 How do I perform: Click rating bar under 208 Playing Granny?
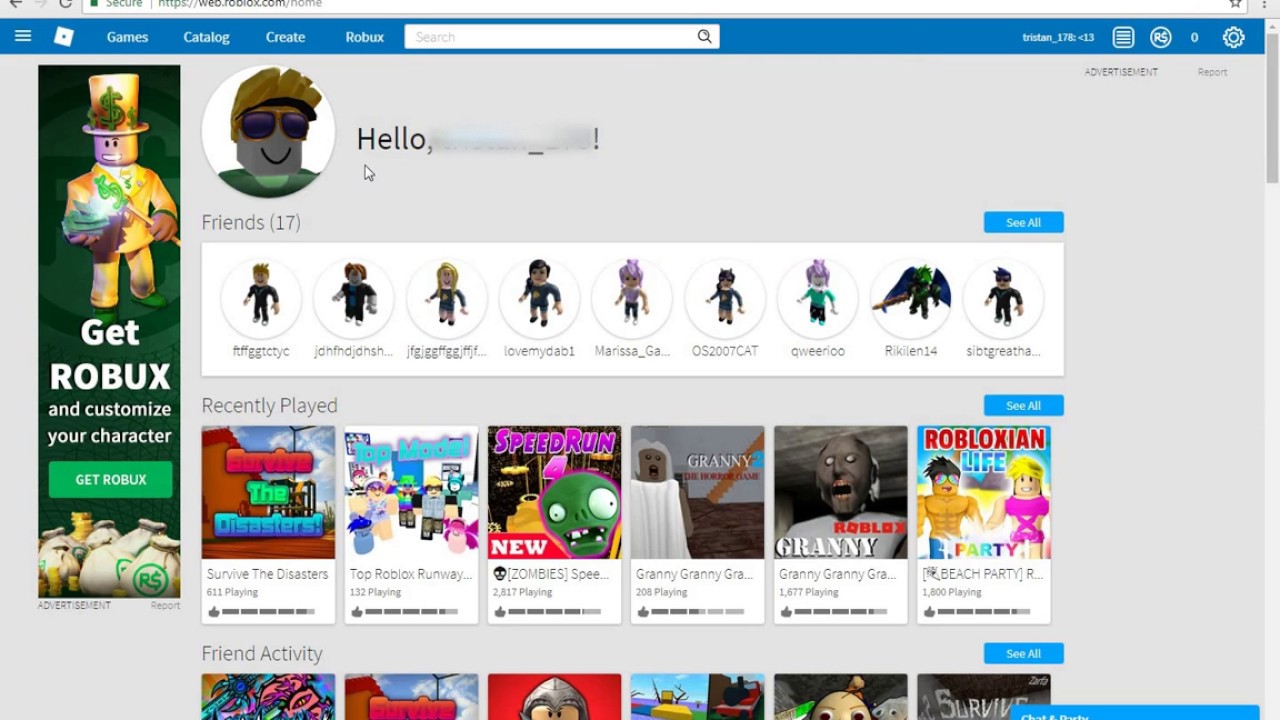pyautogui.click(x=697, y=612)
